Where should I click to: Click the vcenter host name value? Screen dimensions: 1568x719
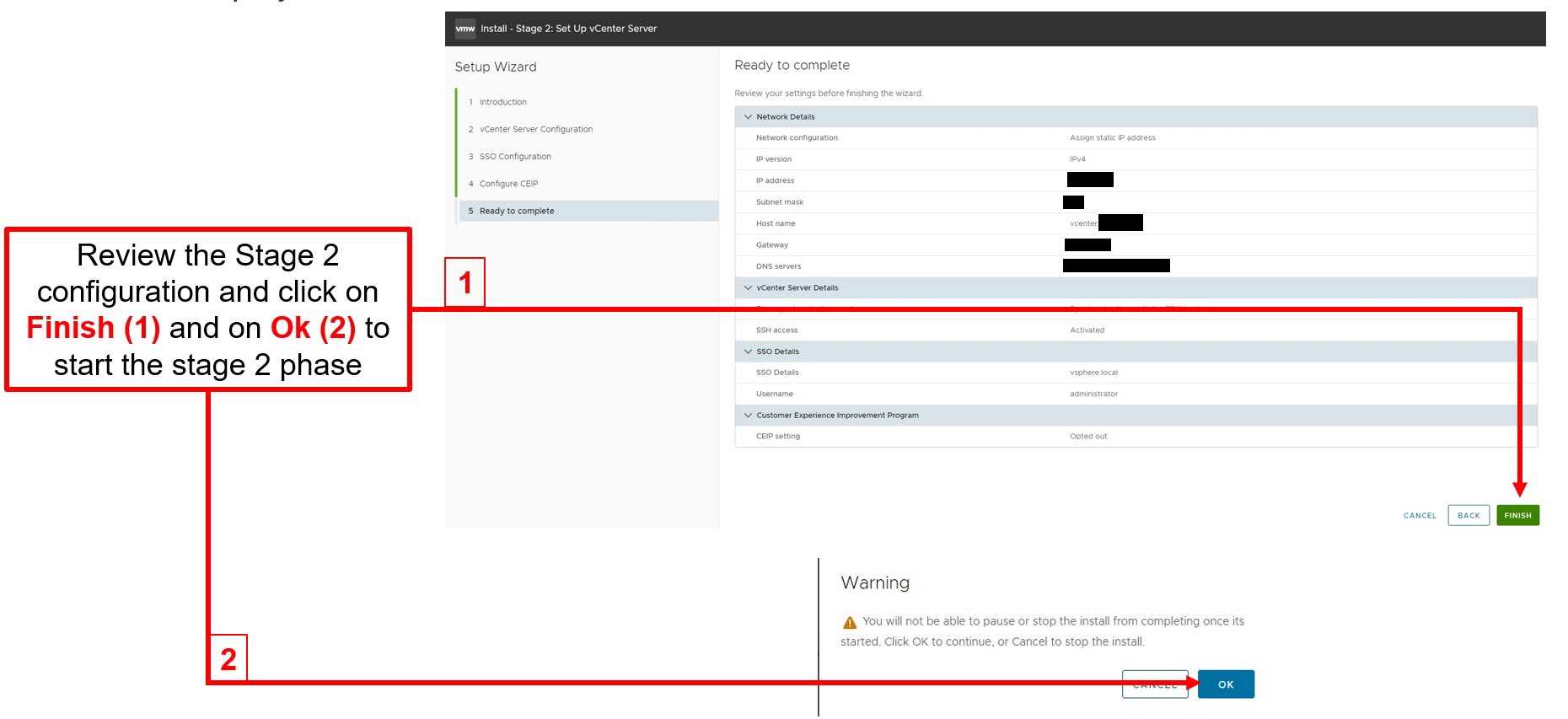1083,224
